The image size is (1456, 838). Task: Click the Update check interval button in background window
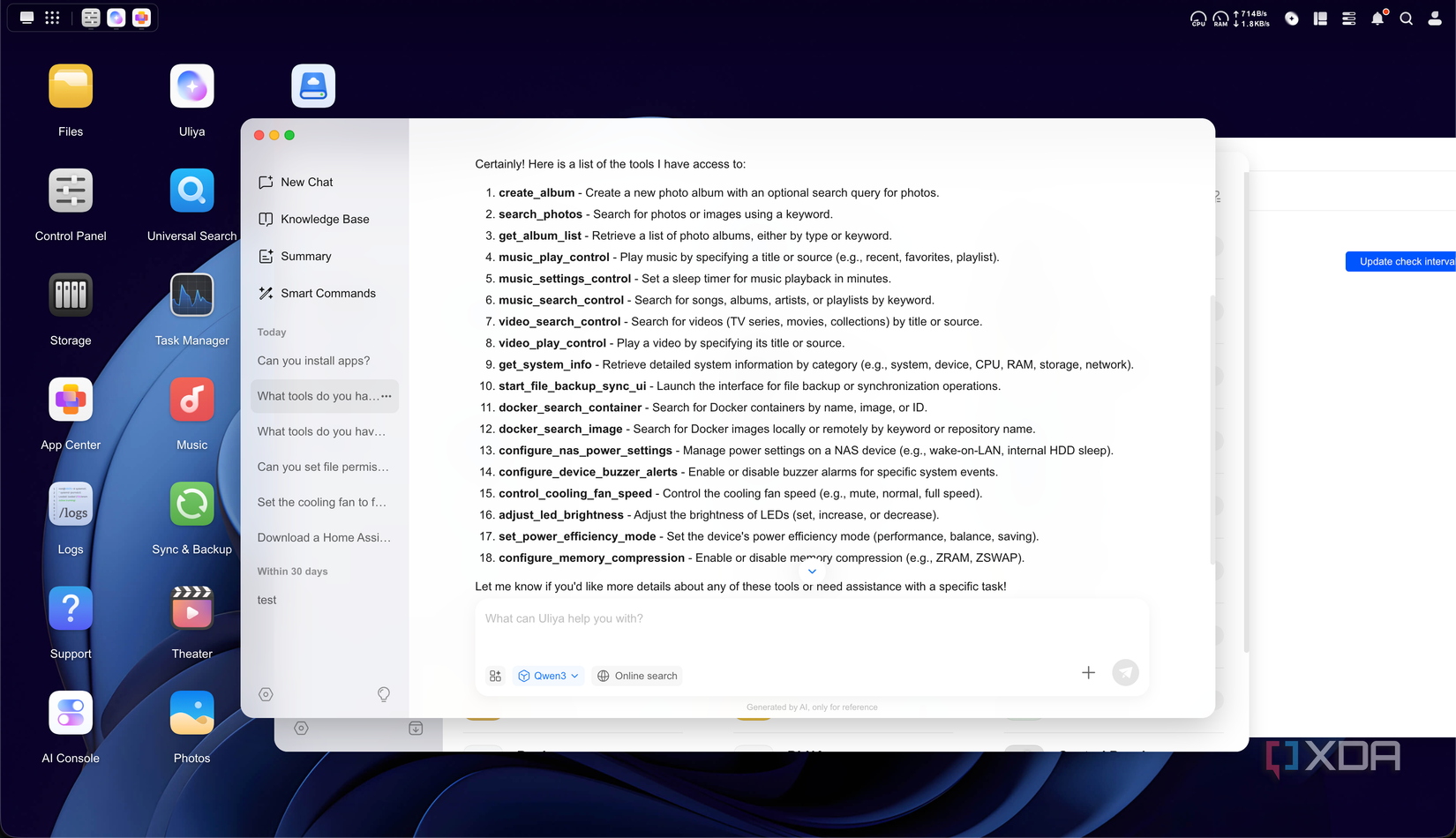(1400, 261)
